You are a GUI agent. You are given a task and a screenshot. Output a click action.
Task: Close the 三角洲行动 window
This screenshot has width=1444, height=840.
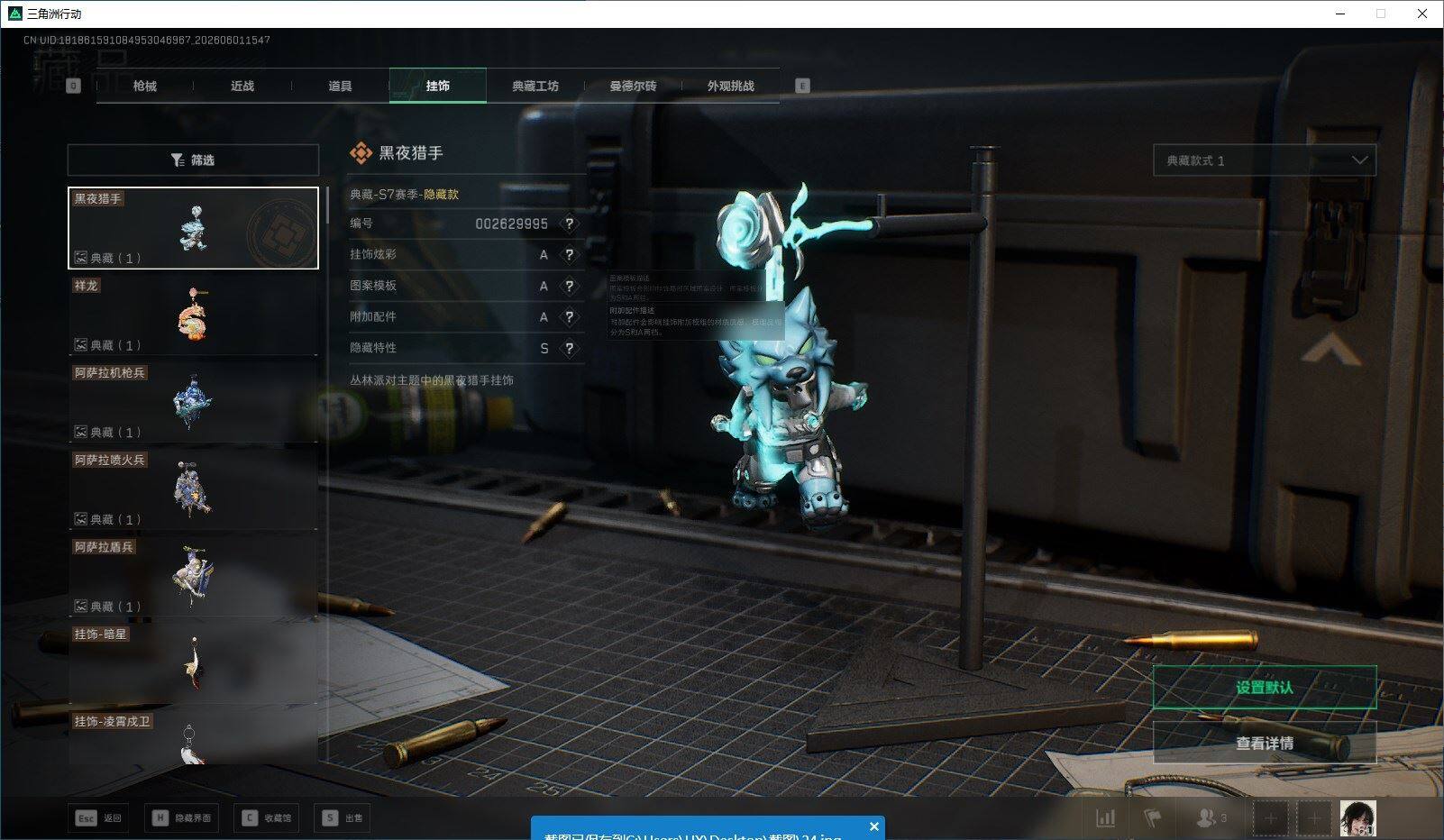[1422, 14]
